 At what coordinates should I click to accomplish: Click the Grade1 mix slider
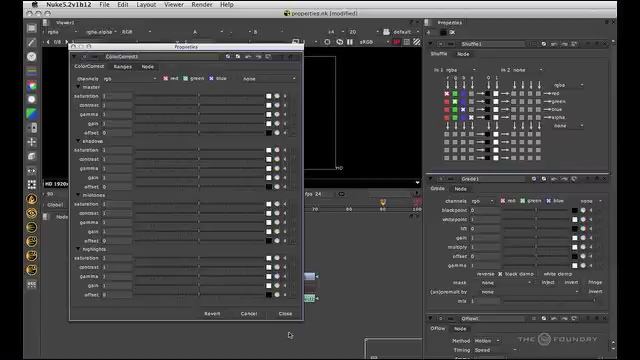[549, 301]
